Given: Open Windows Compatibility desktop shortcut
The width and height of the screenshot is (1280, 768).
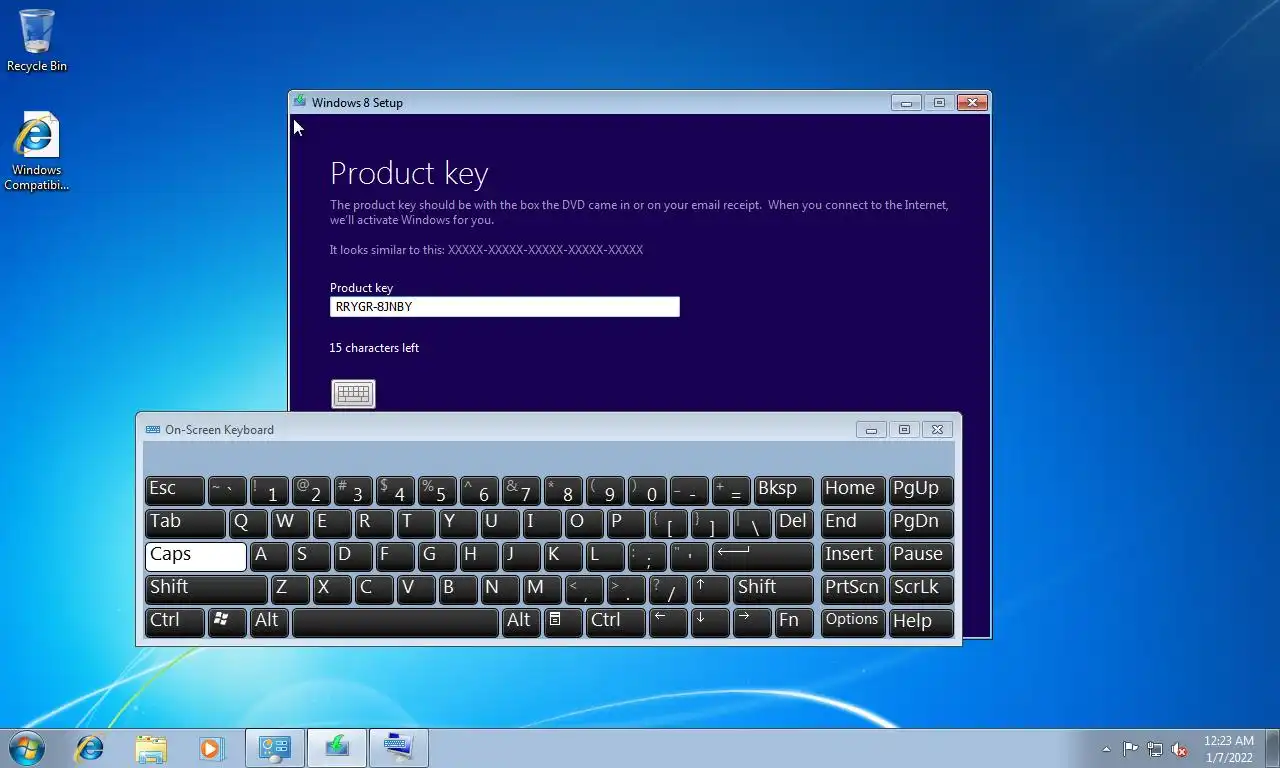Looking at the screenshot, I should [x=37, y=151].
